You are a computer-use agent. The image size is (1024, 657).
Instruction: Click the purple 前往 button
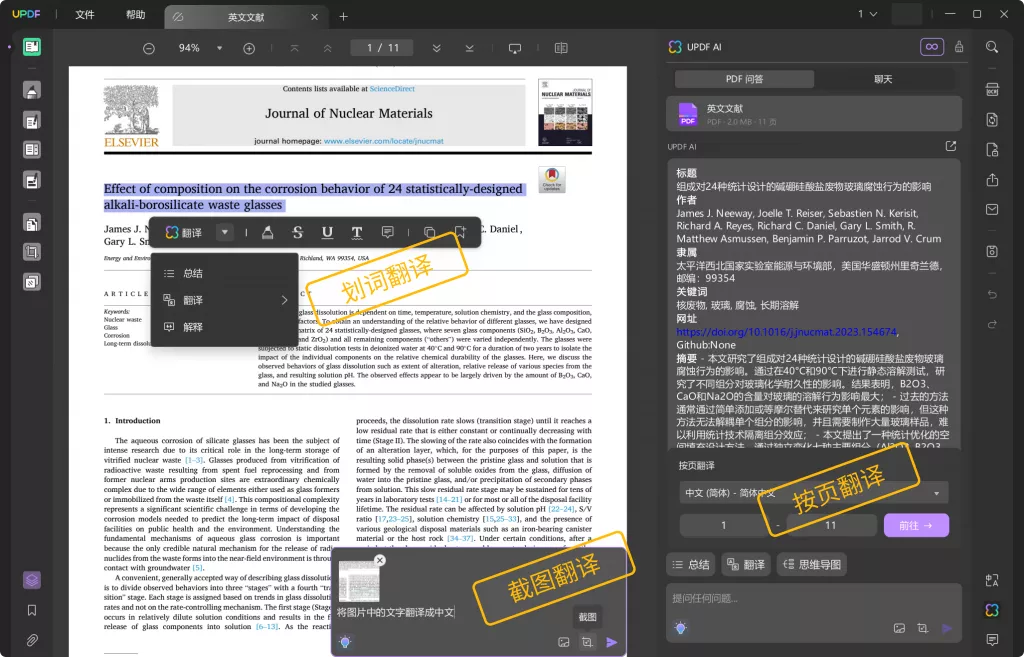point(916,525)
